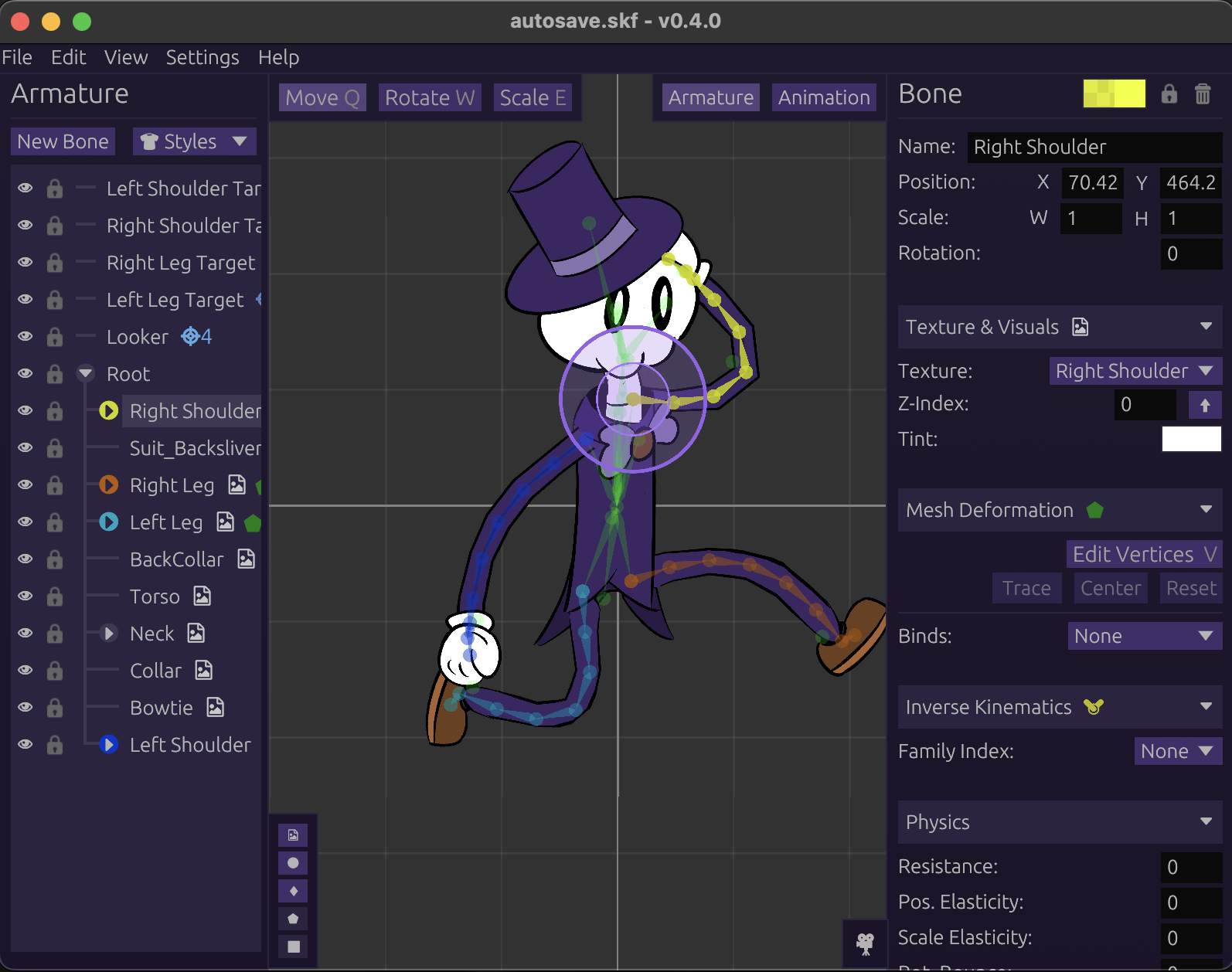This screenshot has height=972, width=1232.
Task: Click the texture icon next to Collar
Action: pyautogui.click(x=203, y=671)
